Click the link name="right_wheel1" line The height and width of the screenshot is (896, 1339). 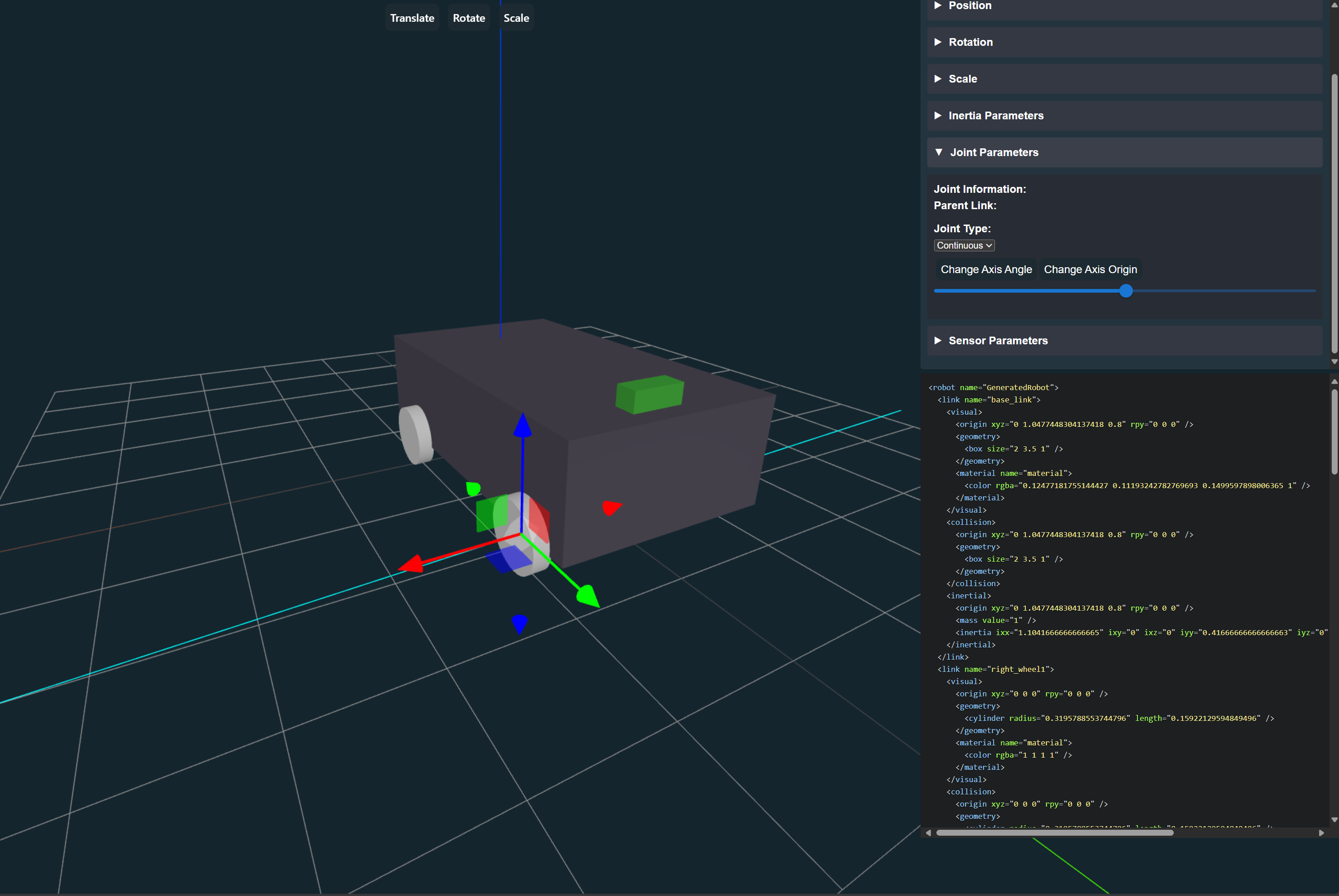[995, 669]
